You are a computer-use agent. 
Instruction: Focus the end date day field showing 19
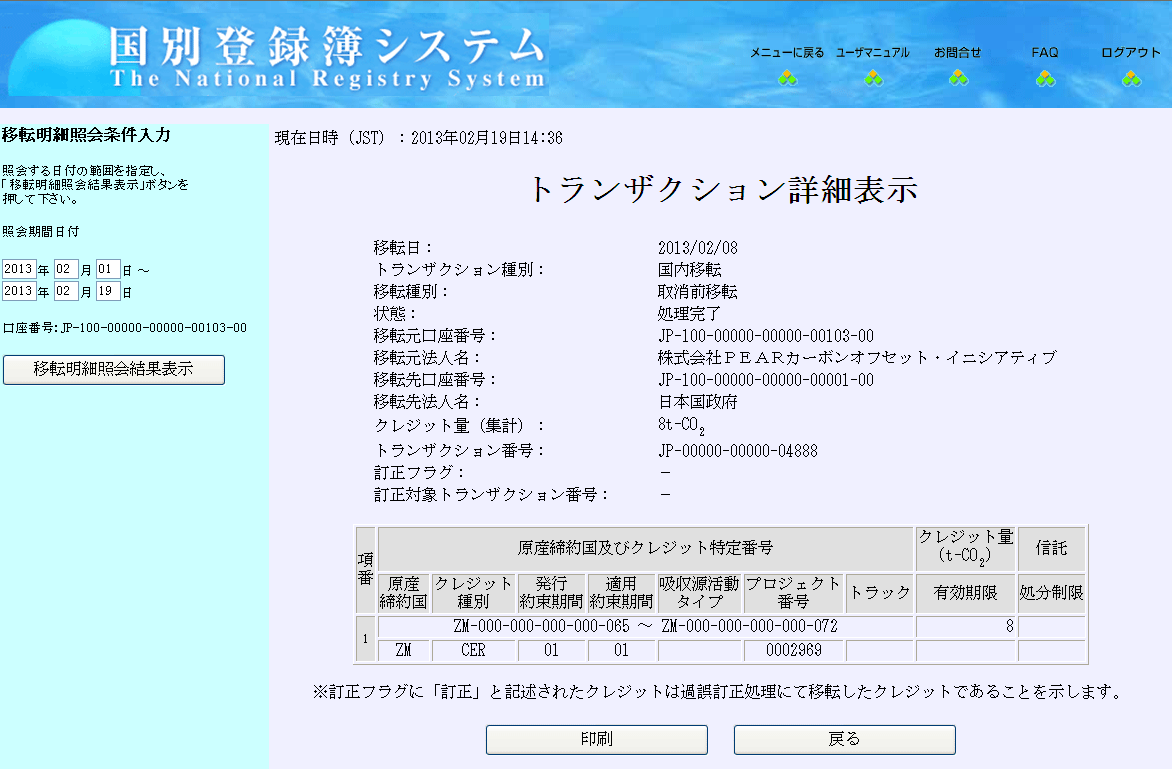(x=108, y=291)
